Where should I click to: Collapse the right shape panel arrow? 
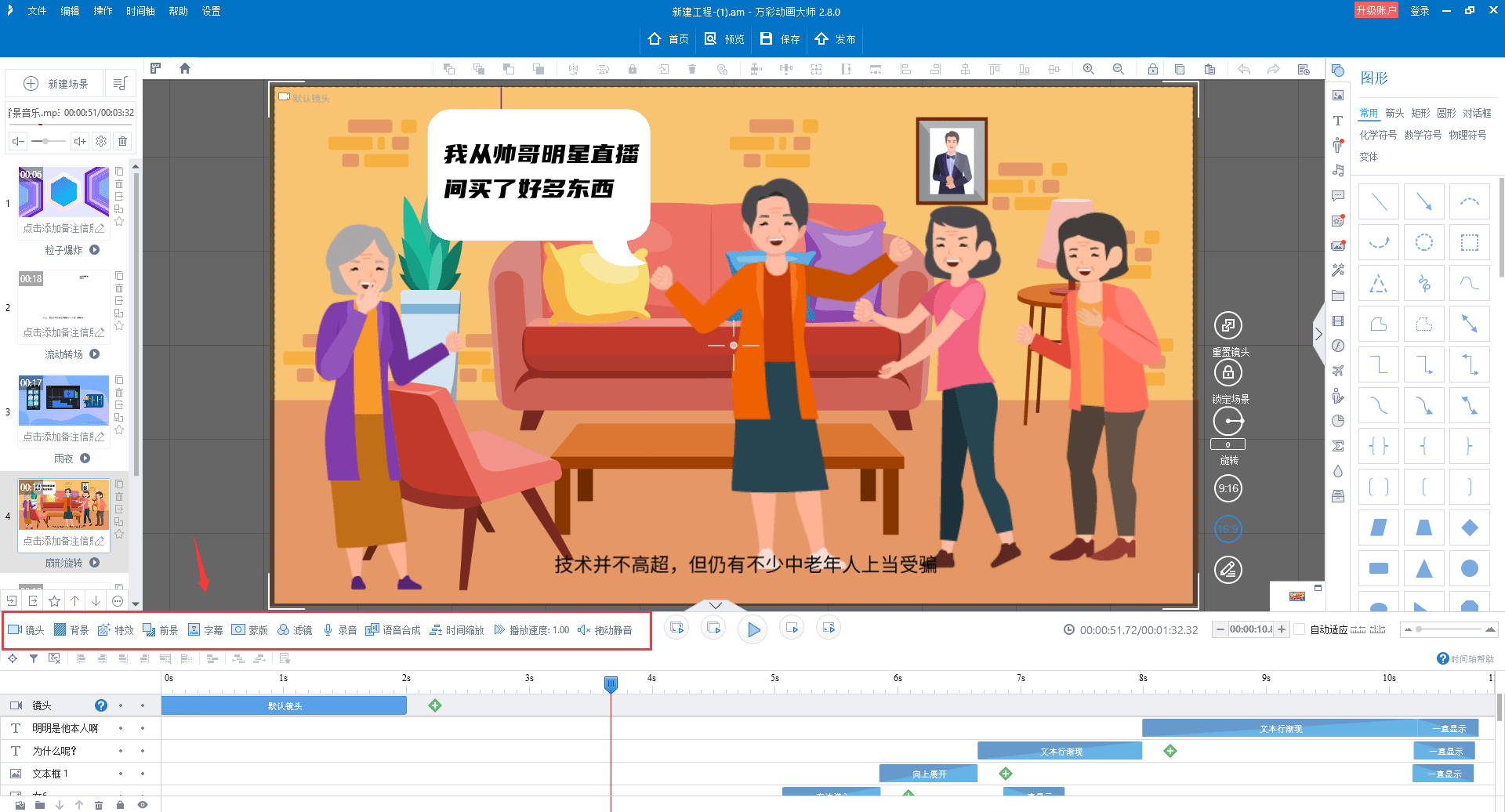click(x=1318, y=334)
